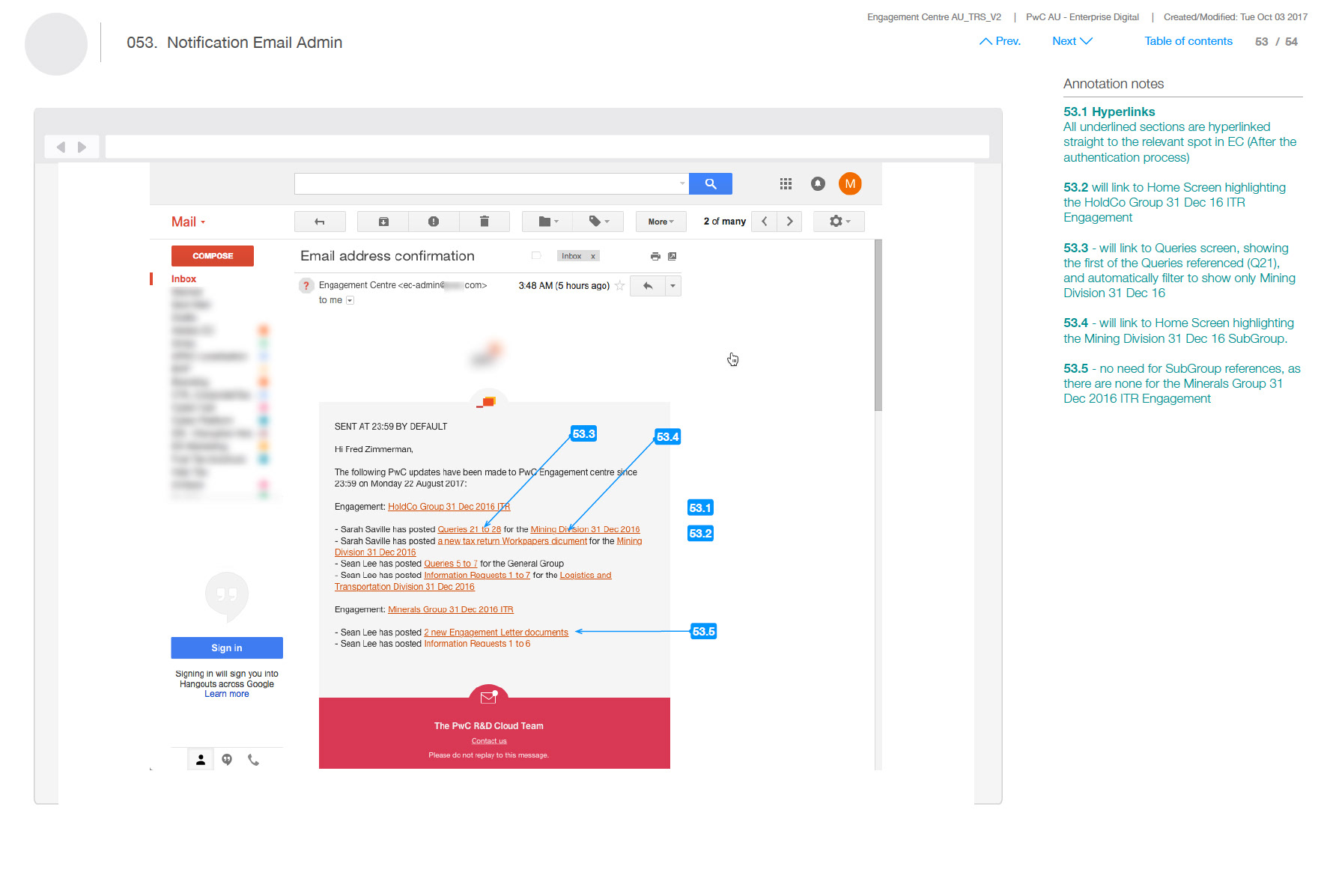
Task: Click the red COMPOSE button
Action: click(x=213, y=256)
